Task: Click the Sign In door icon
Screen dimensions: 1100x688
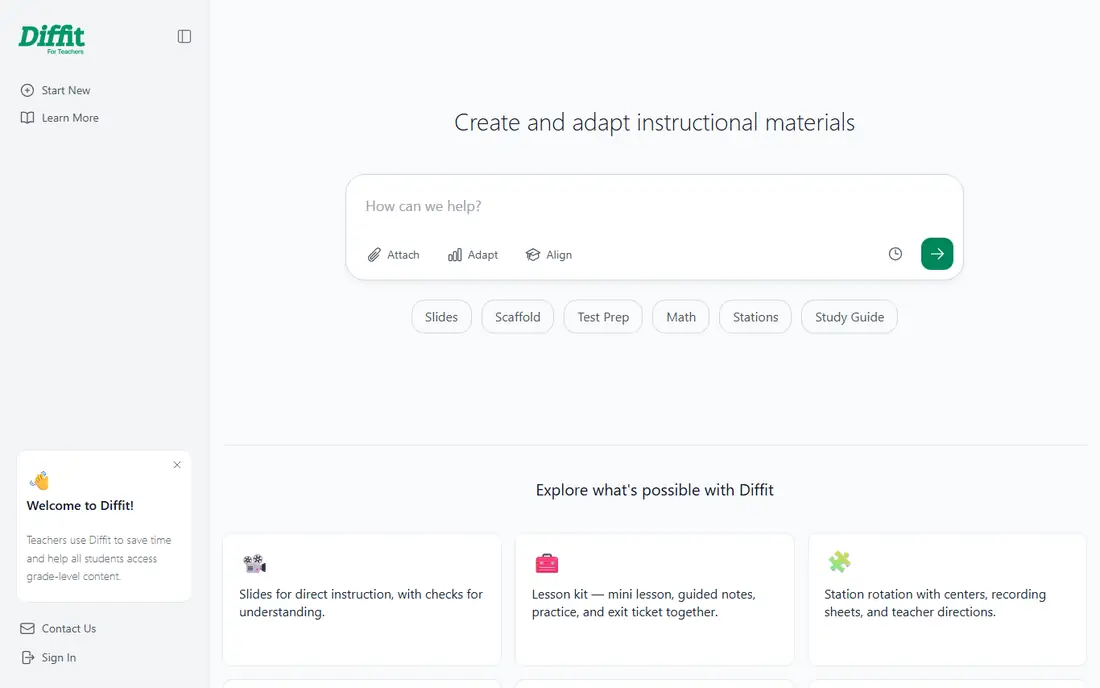Action: tap(27, 657)
